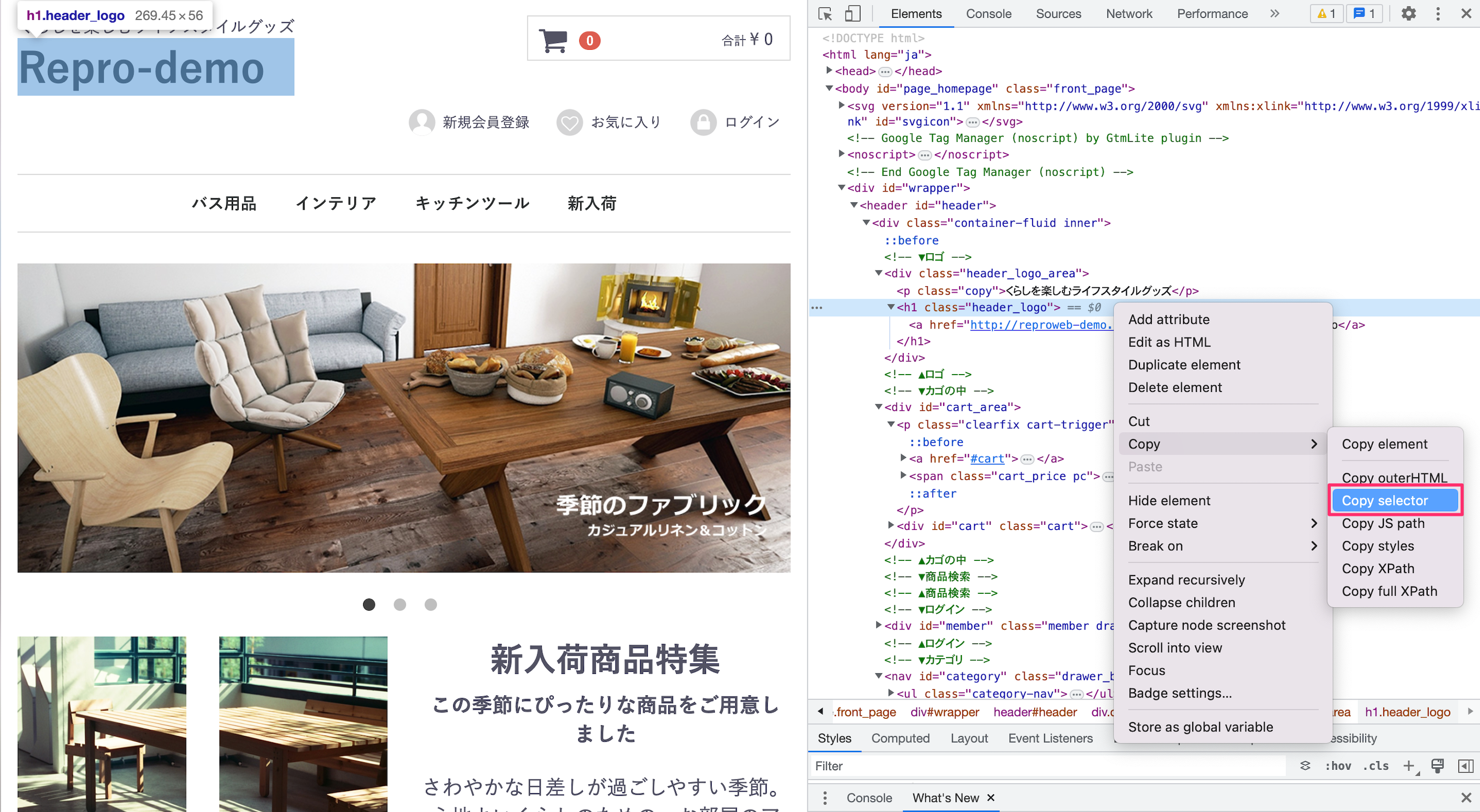Expand the div#member node

click(879, 625)
